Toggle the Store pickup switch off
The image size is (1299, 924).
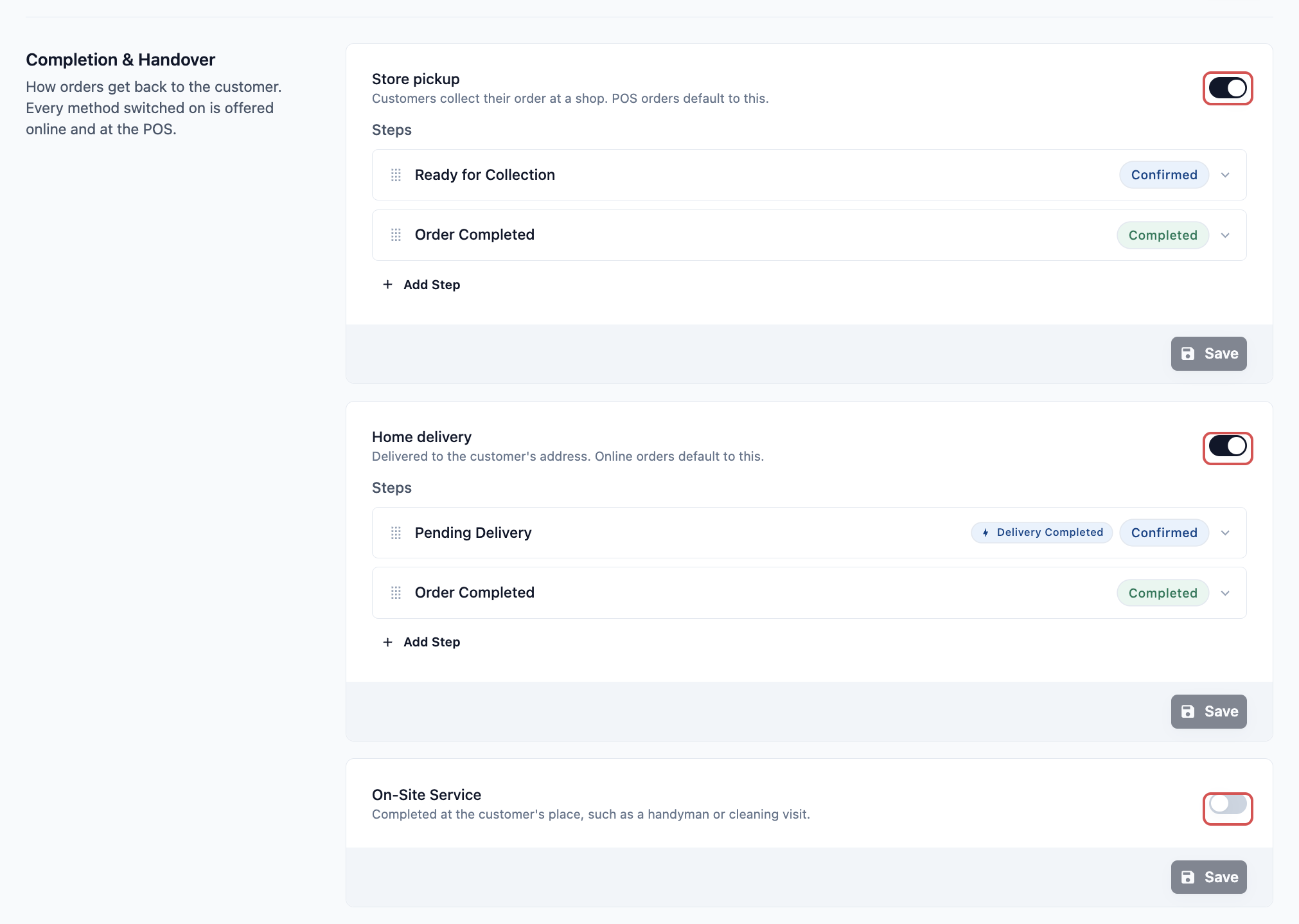click(1227, 88)
